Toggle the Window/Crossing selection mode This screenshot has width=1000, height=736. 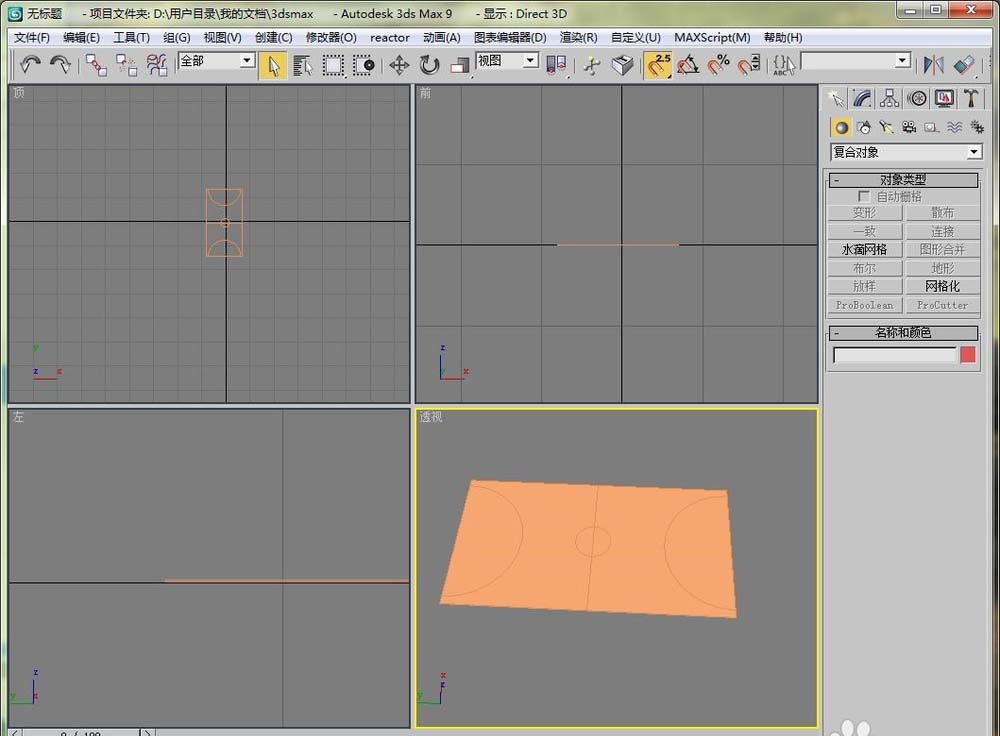coord(364,65)
